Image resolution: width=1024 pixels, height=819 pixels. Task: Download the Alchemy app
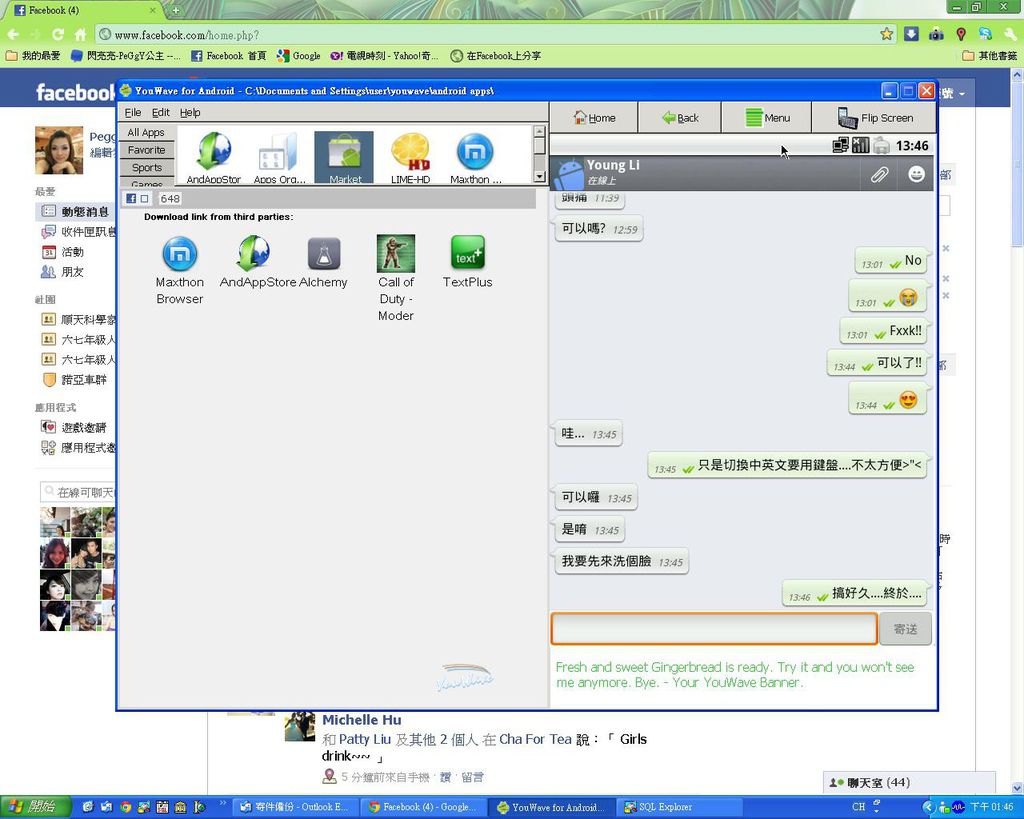coord(323,262)
